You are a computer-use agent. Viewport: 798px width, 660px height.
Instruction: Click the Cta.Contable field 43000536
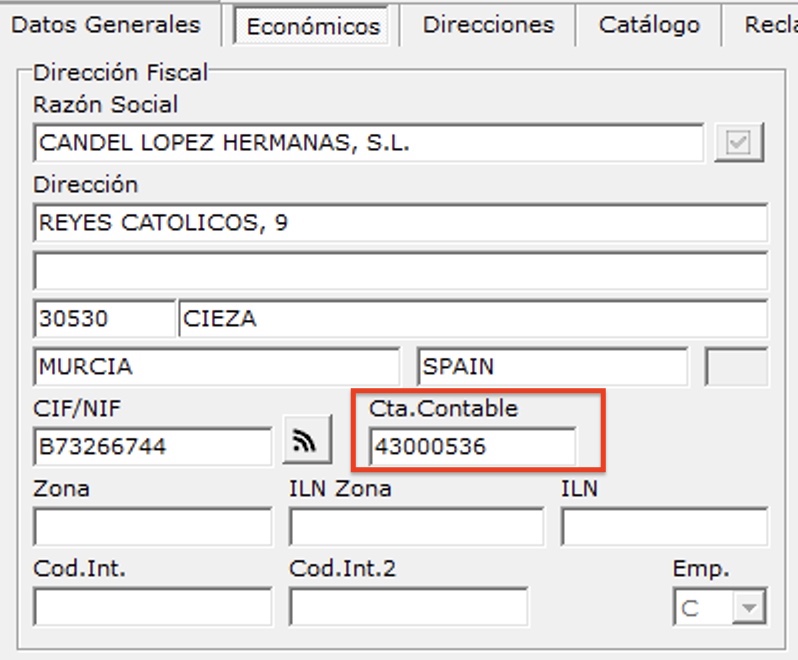(x=472, y=447)
